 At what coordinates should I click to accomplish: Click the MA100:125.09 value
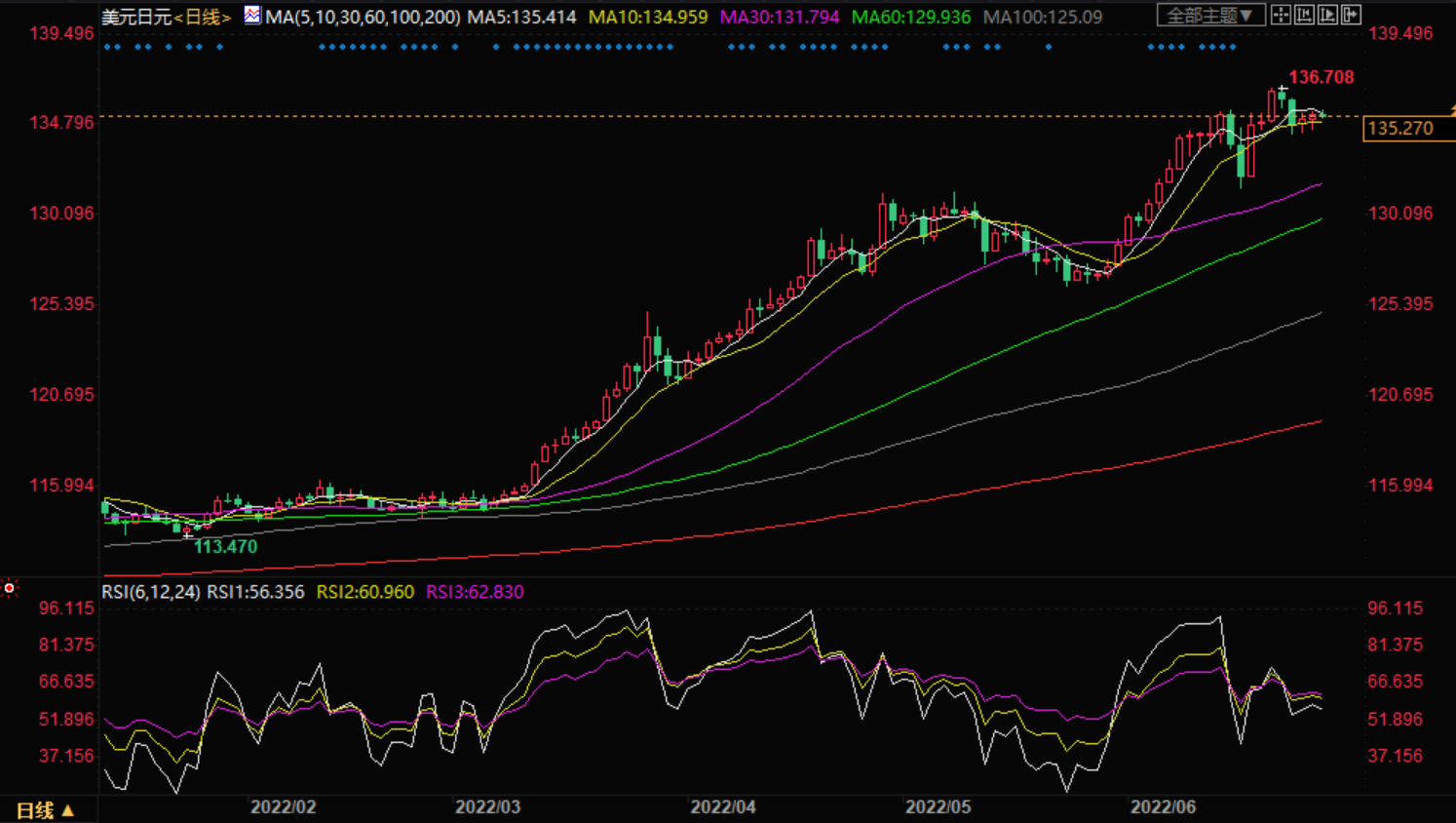tap(1043, 17)
